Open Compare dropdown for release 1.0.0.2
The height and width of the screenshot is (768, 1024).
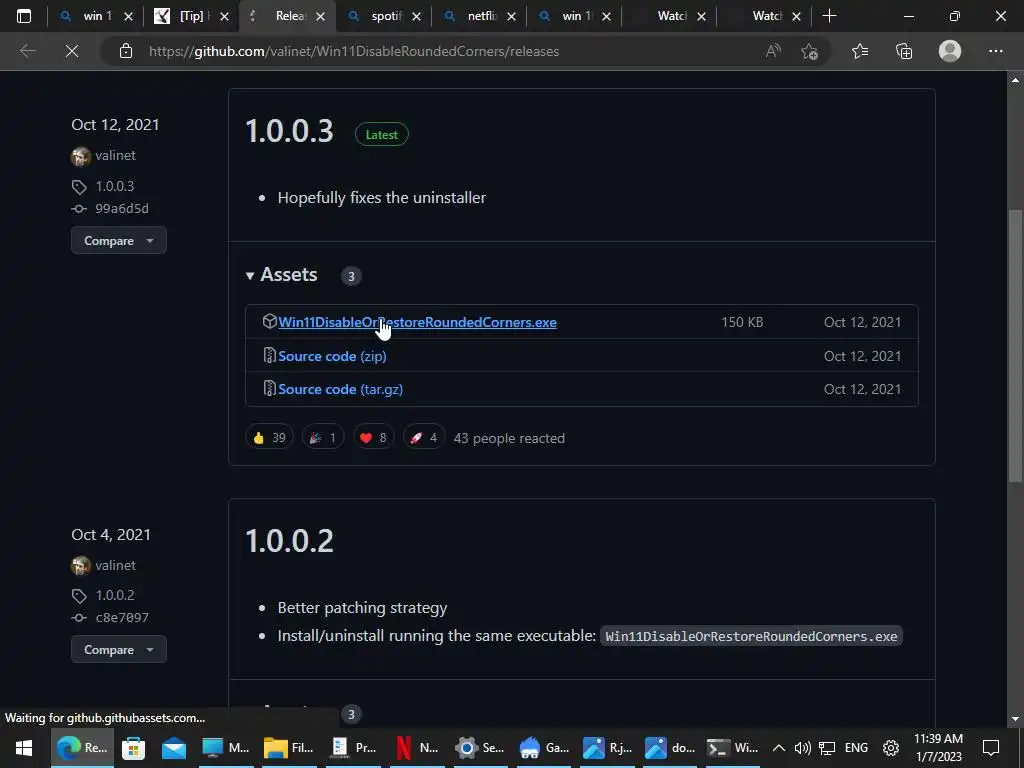click(x=119, y=650)
